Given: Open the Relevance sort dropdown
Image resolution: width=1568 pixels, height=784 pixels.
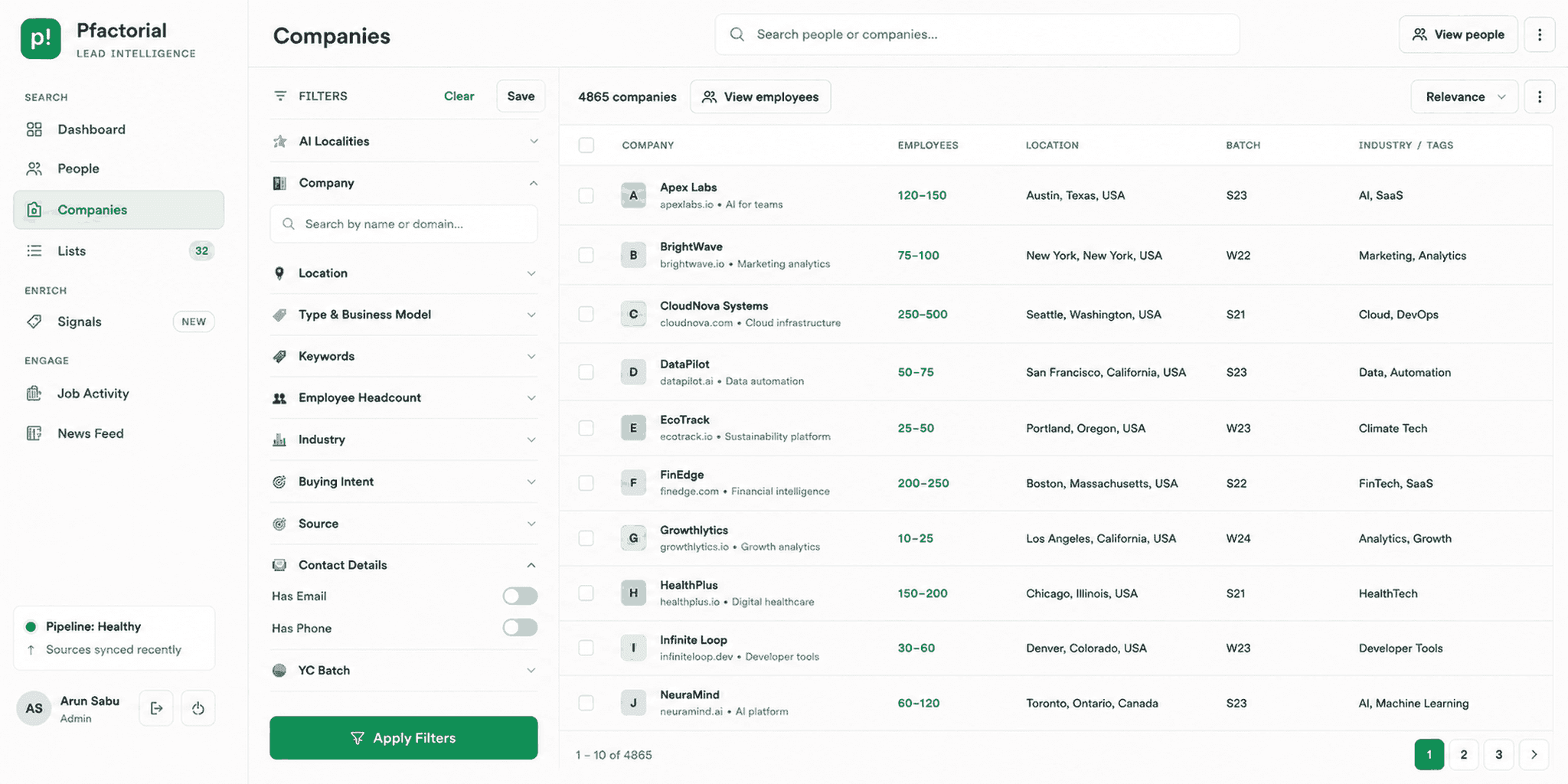Looking at the screenshot, I should [x=1465, y=96].
